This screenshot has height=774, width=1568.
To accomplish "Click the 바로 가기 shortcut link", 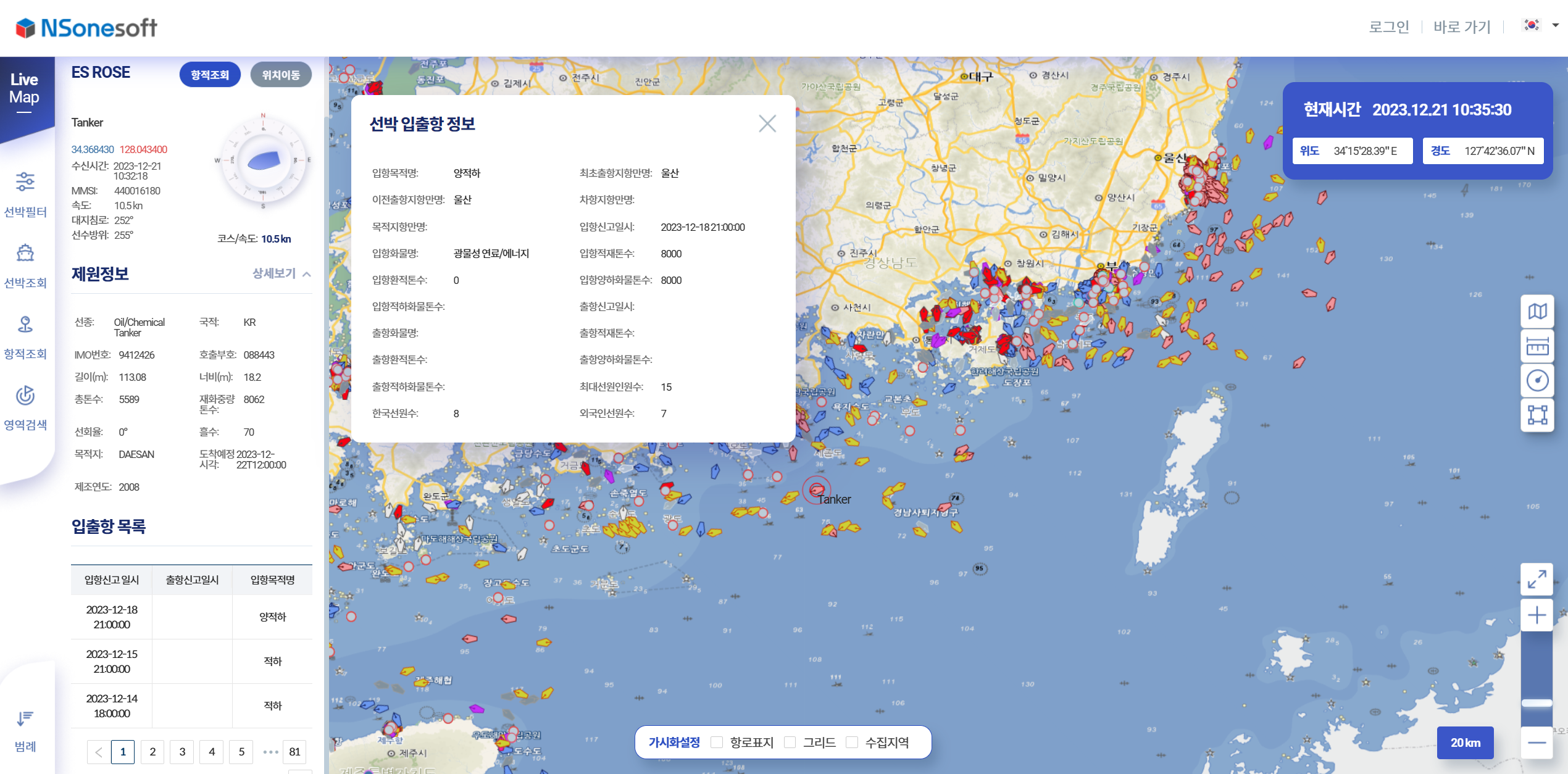I will 1462,27.
